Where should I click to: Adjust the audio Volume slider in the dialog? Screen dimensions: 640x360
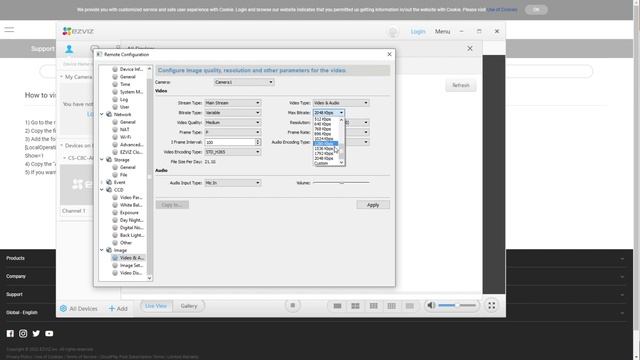(341, 183)
